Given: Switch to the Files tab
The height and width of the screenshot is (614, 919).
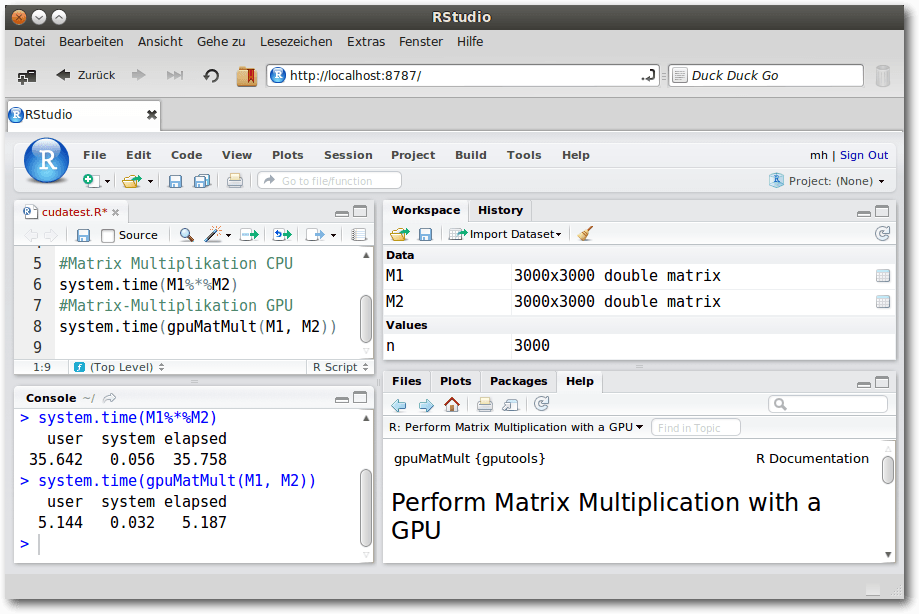Looking at the screenshot, I should click(x=406, y=381).
